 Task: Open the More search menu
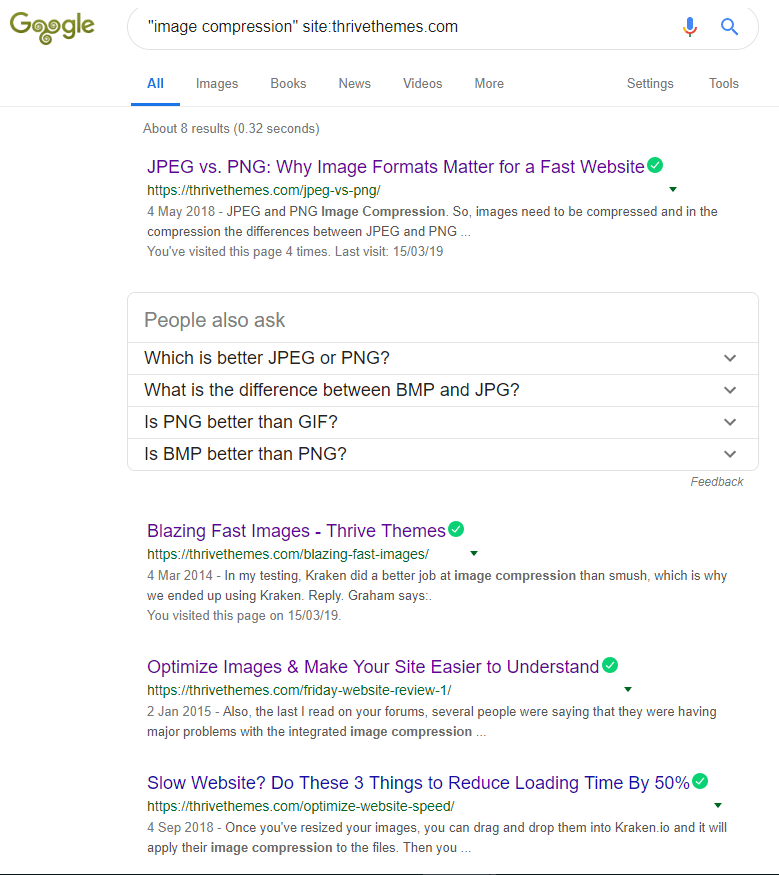pos(489,84)
